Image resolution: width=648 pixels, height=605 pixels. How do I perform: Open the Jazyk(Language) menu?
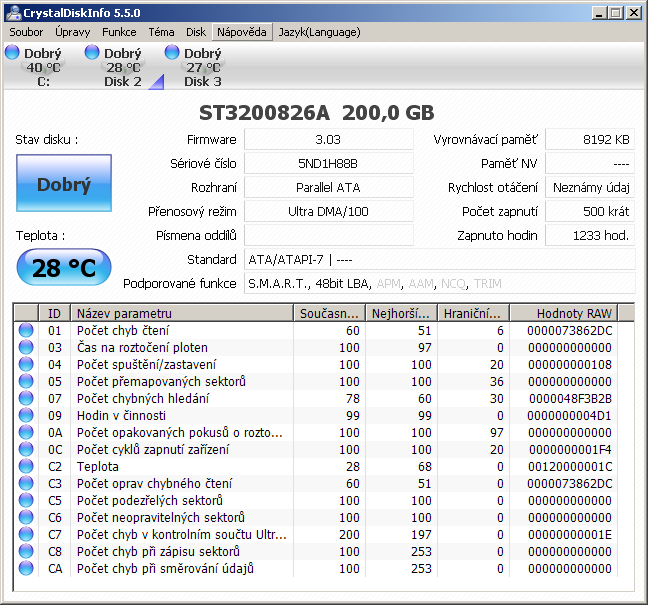point(319,32)
